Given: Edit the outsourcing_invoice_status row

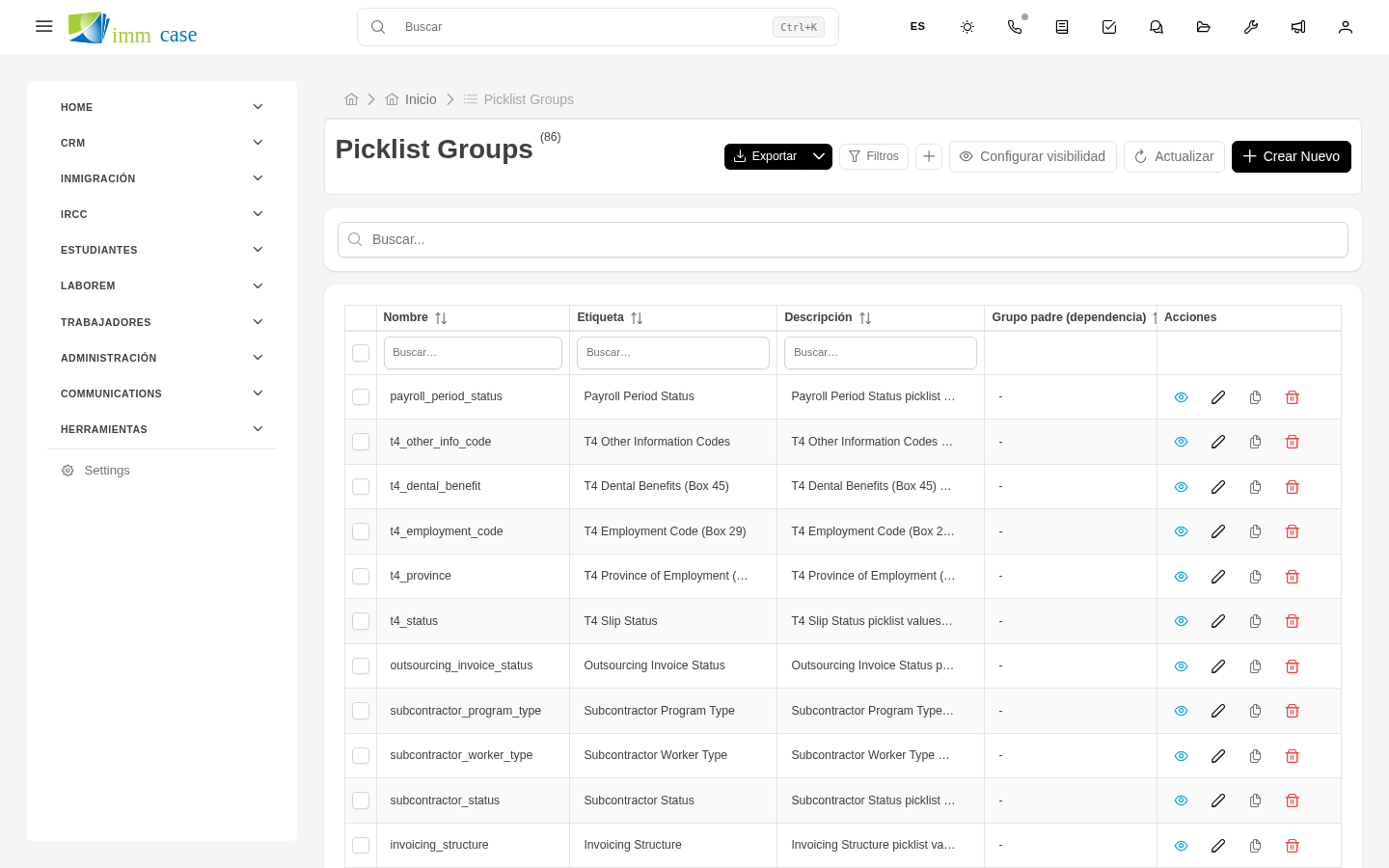Looking at the screenshot, I should 1218,666.
